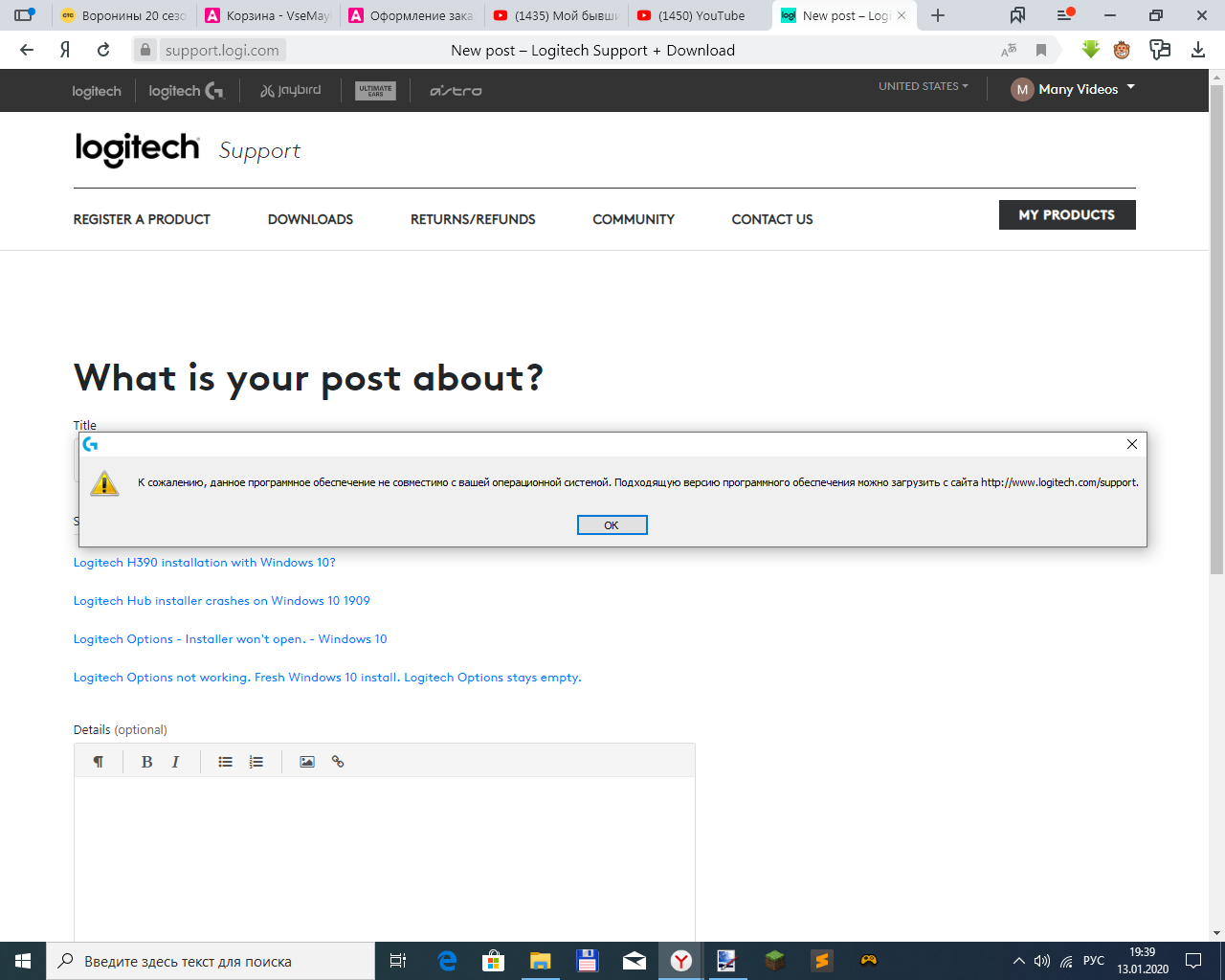Show hidden system tray icons

click(x=1019, y=961)
